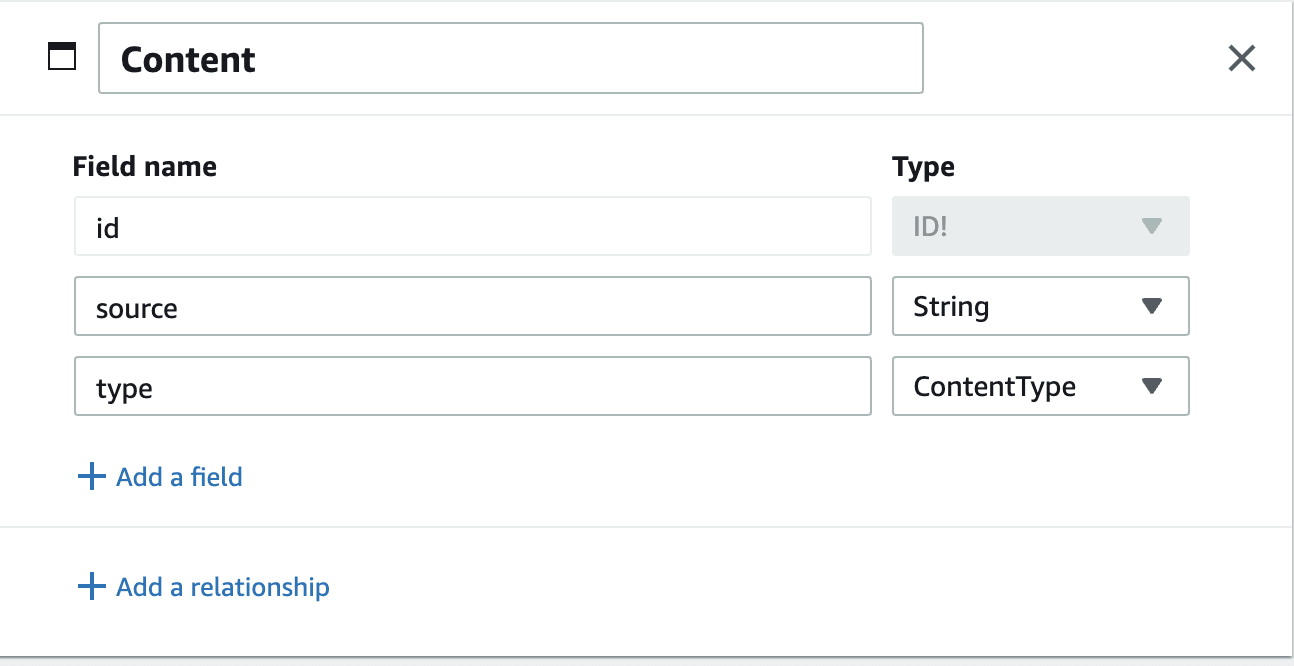Click the Type column header label
Image resolution: width=1294 pixels, height=666 pixels.
pyautogui.click(x=923, y=167)
